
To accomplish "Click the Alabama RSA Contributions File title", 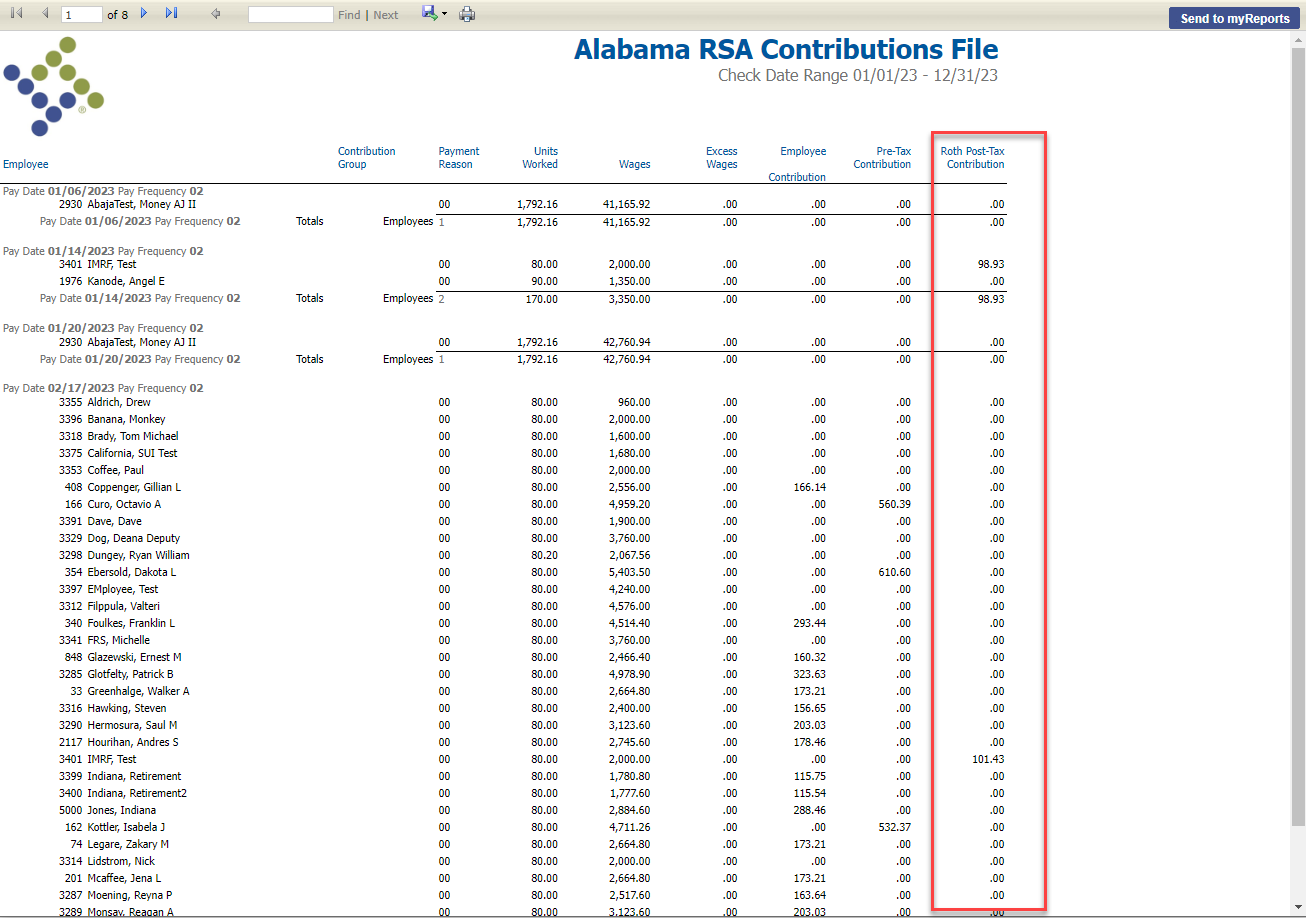I will (786, 49).
